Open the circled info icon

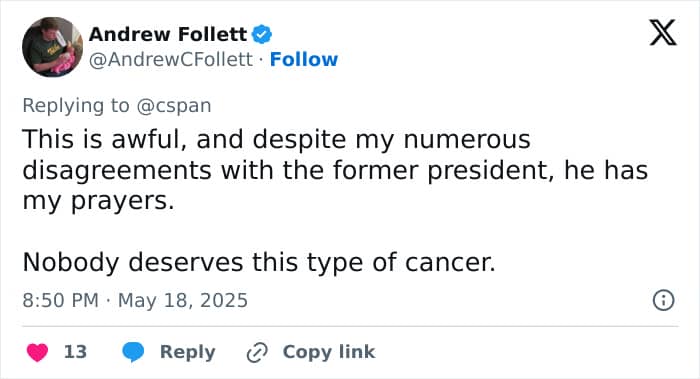(x=663, y=300)
